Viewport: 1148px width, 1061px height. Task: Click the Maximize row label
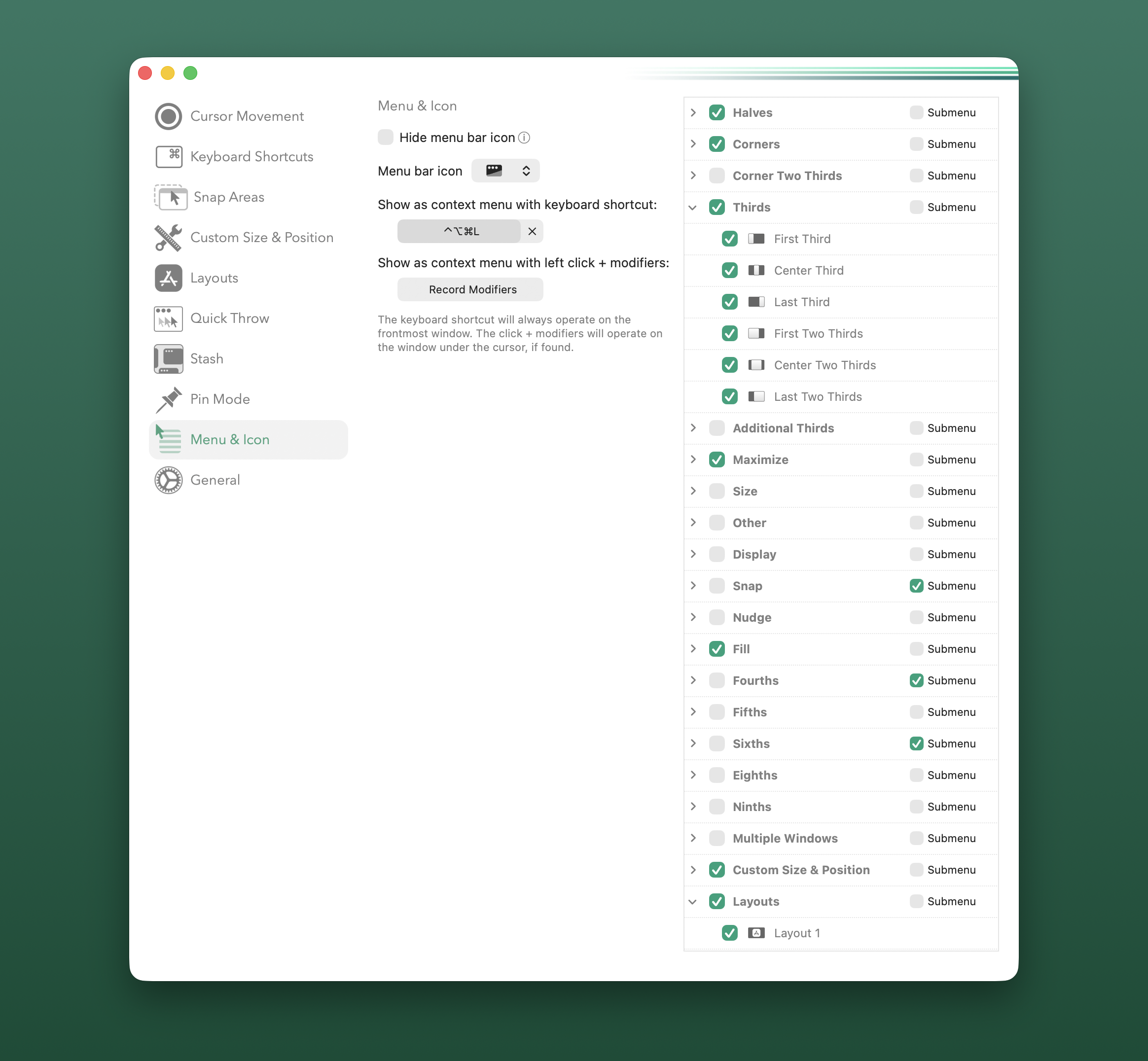pyautogui.click(x=760, y=460)
